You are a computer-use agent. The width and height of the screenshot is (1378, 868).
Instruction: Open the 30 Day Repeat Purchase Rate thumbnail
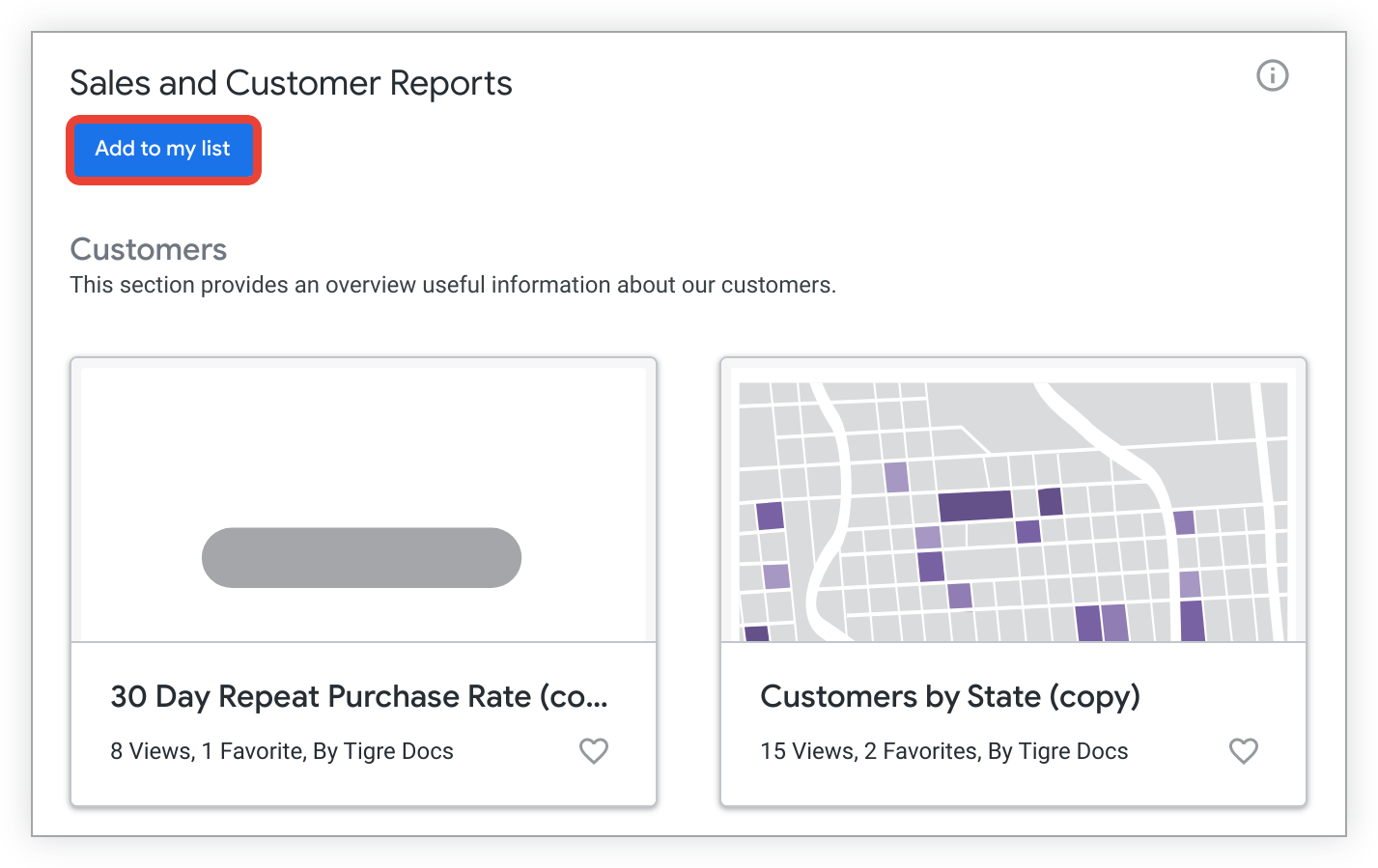click(363, 502)
